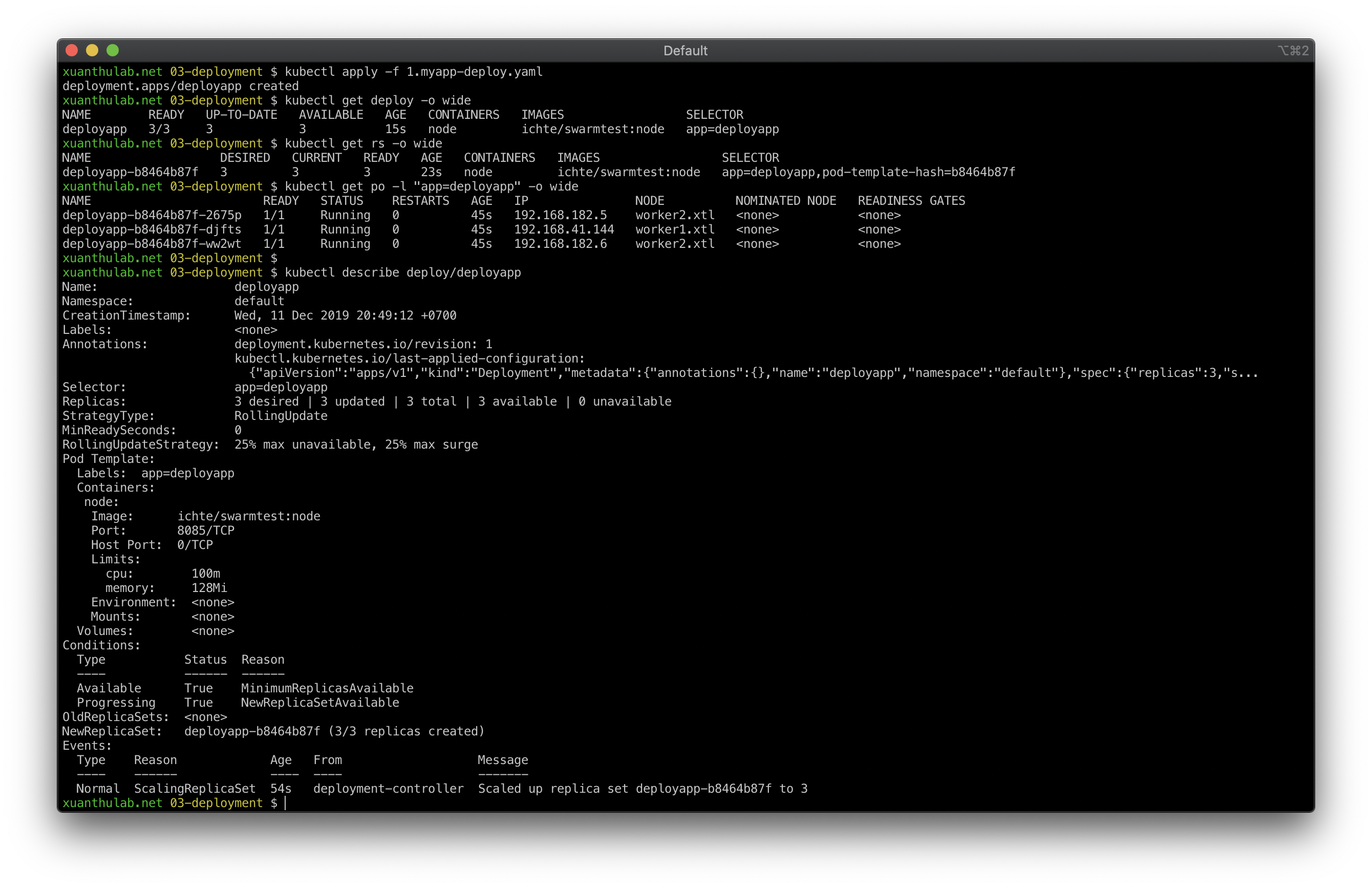Image resolution: width=1372 pixels, height=888 pixels.
Task: Click pod name deployapp-b8464b87f-2675p
Action: (152, 215)
